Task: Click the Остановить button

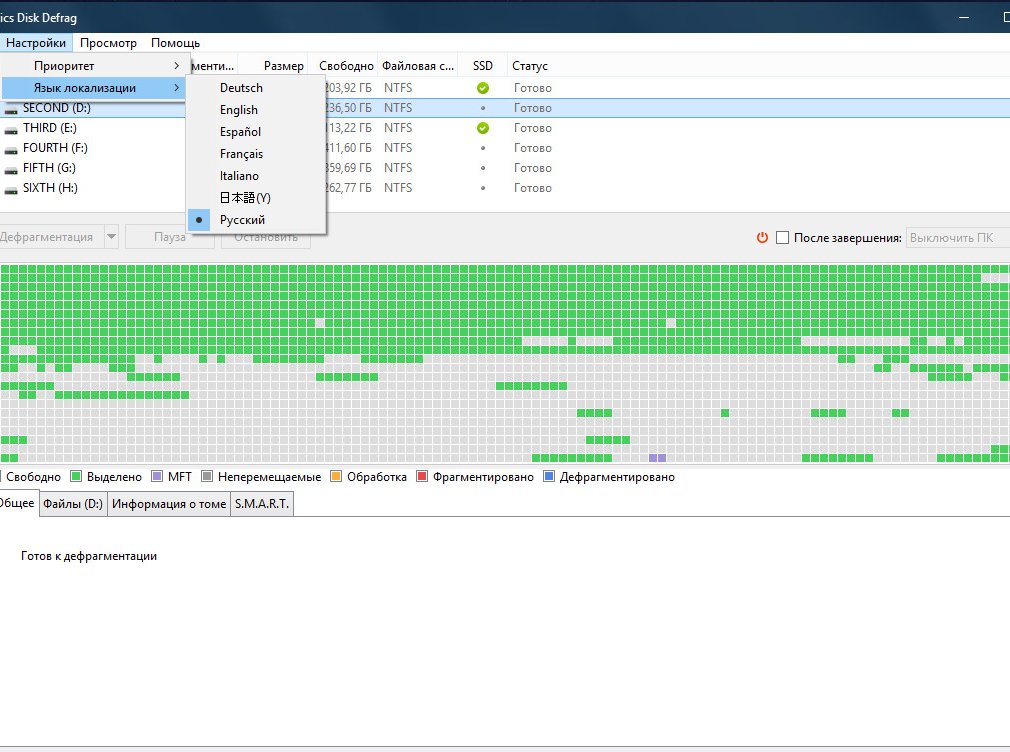Action: 265,237
